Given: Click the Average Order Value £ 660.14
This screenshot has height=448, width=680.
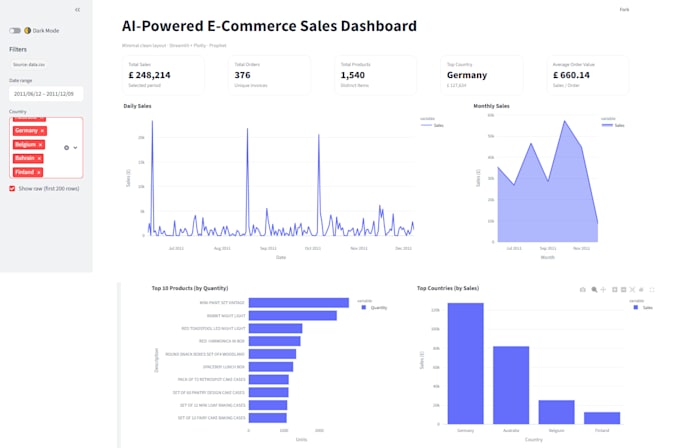Looking at the screenshot, I should (x=571, y=75).
